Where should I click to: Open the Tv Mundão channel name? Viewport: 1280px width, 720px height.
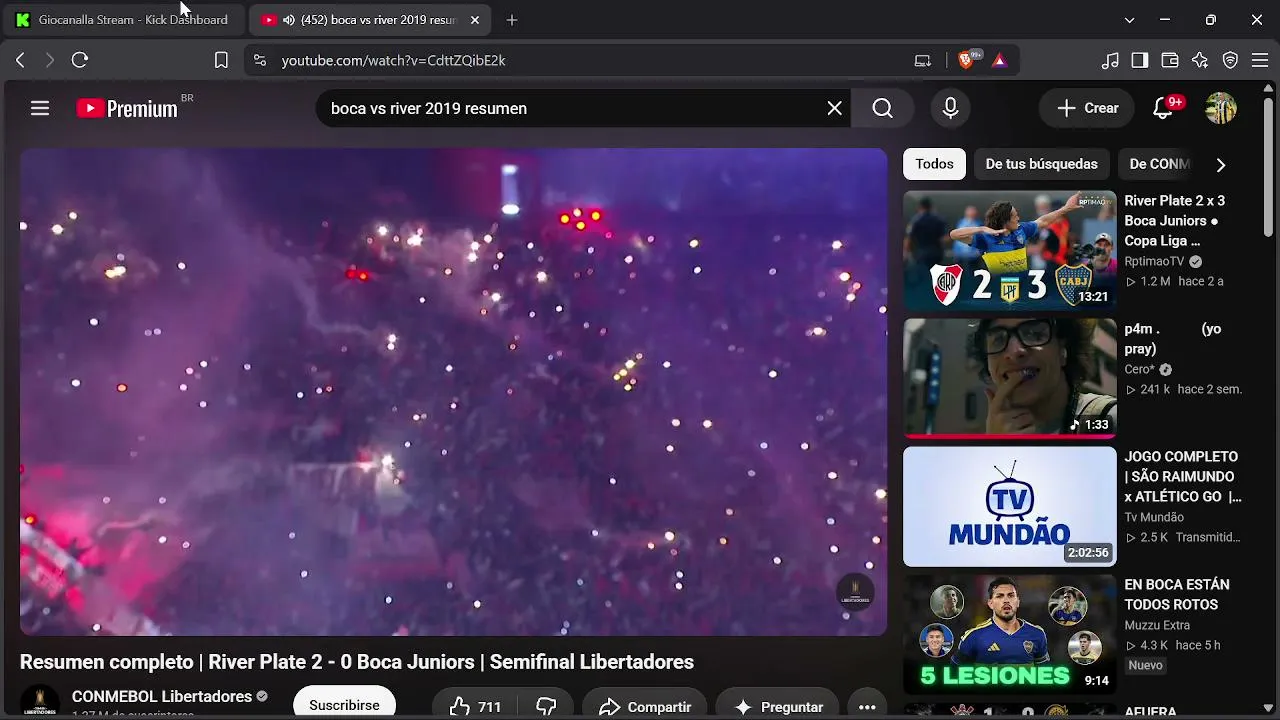[x=1154, y=517]
